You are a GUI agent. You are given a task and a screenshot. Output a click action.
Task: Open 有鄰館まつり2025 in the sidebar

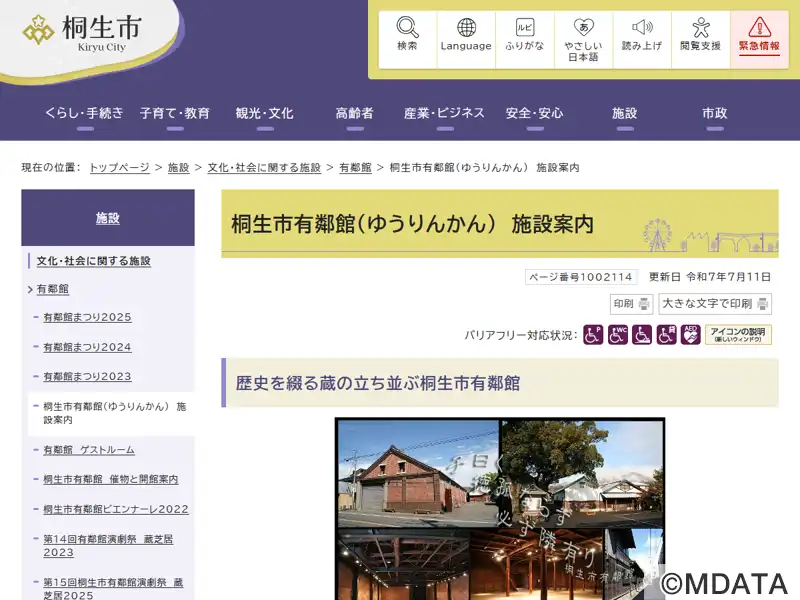tap(87, 318)
